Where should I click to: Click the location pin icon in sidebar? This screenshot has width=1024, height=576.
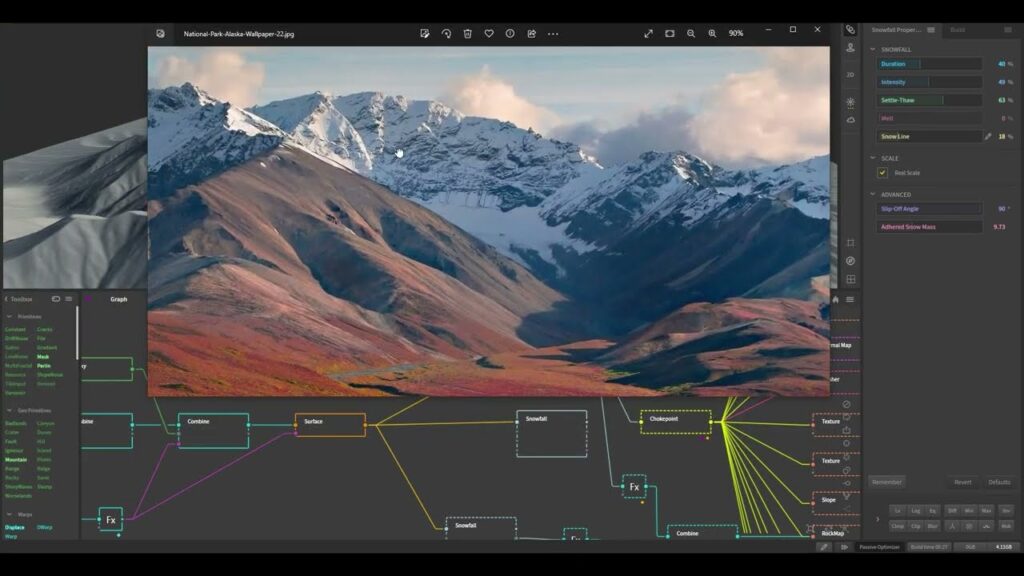(850, 48)
